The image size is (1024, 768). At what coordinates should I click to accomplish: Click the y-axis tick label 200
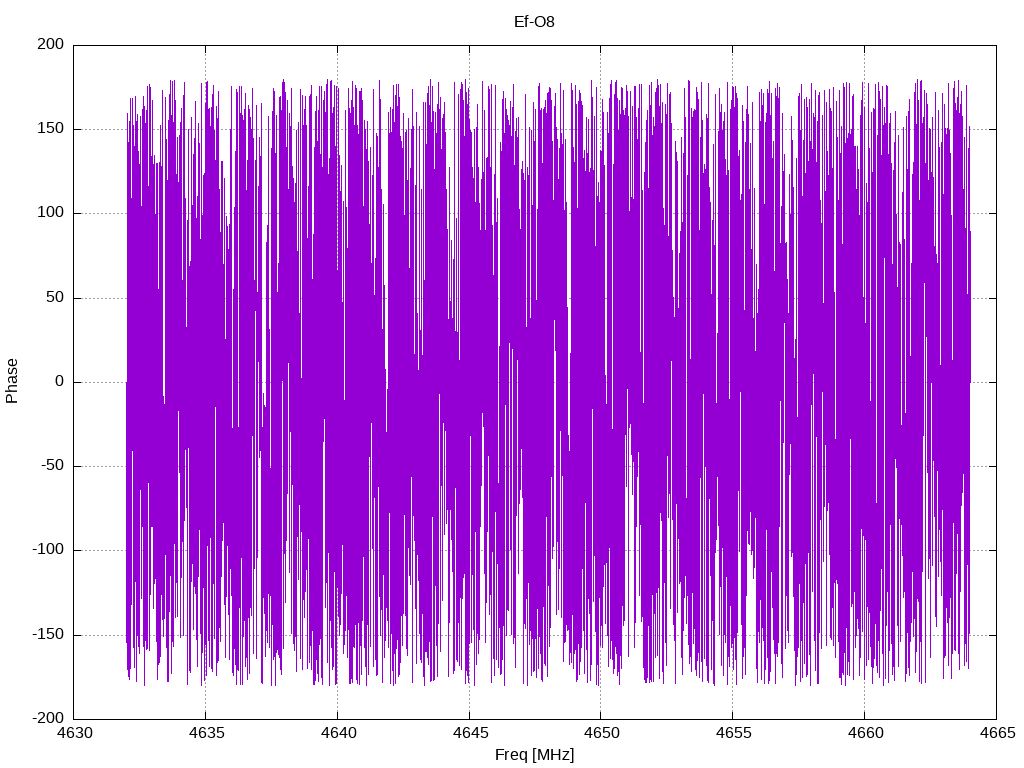51,44
